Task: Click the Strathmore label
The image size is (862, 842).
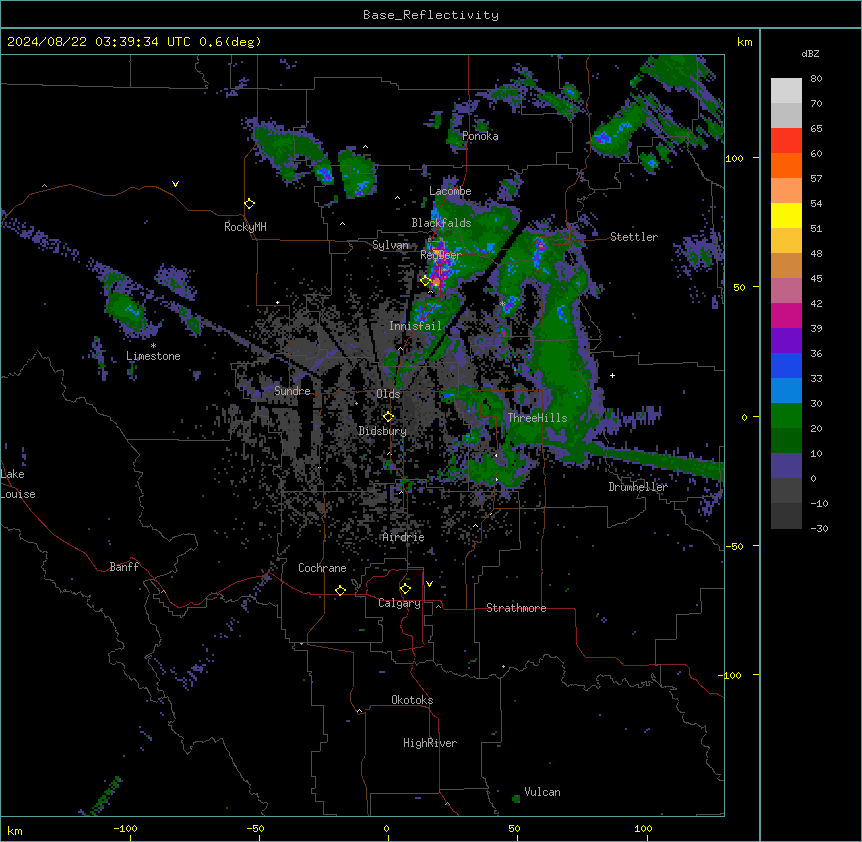Action: [516, 608]
